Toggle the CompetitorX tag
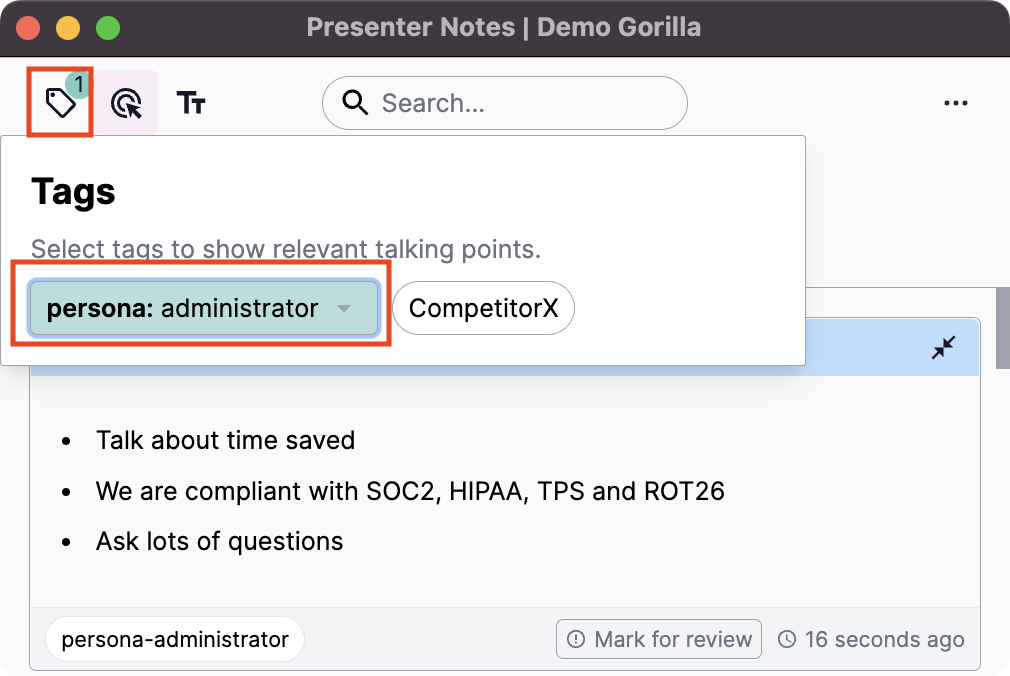Image resolution: width=1010 pixels, height=676 pixels. [x=483, y=309]
